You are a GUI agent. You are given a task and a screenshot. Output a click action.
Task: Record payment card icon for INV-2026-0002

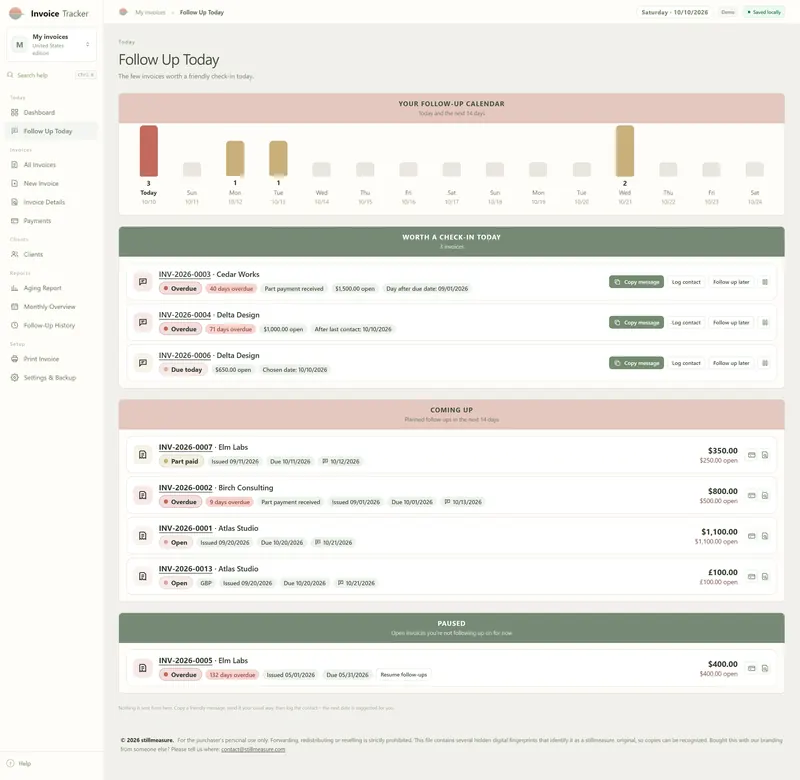pyautogui.click(x=752, y=495)
